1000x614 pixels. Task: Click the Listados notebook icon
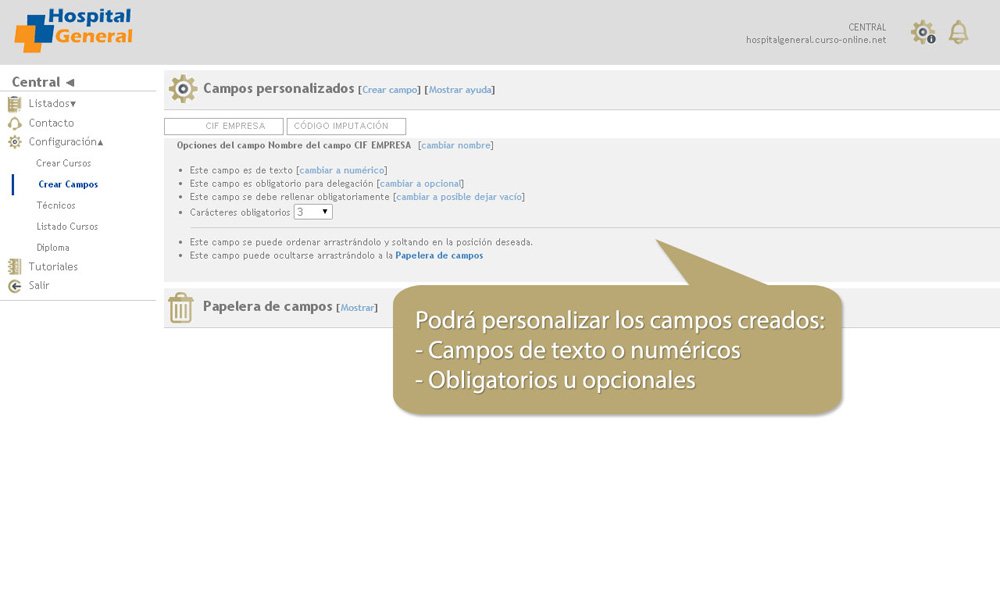tap(14, 103)
